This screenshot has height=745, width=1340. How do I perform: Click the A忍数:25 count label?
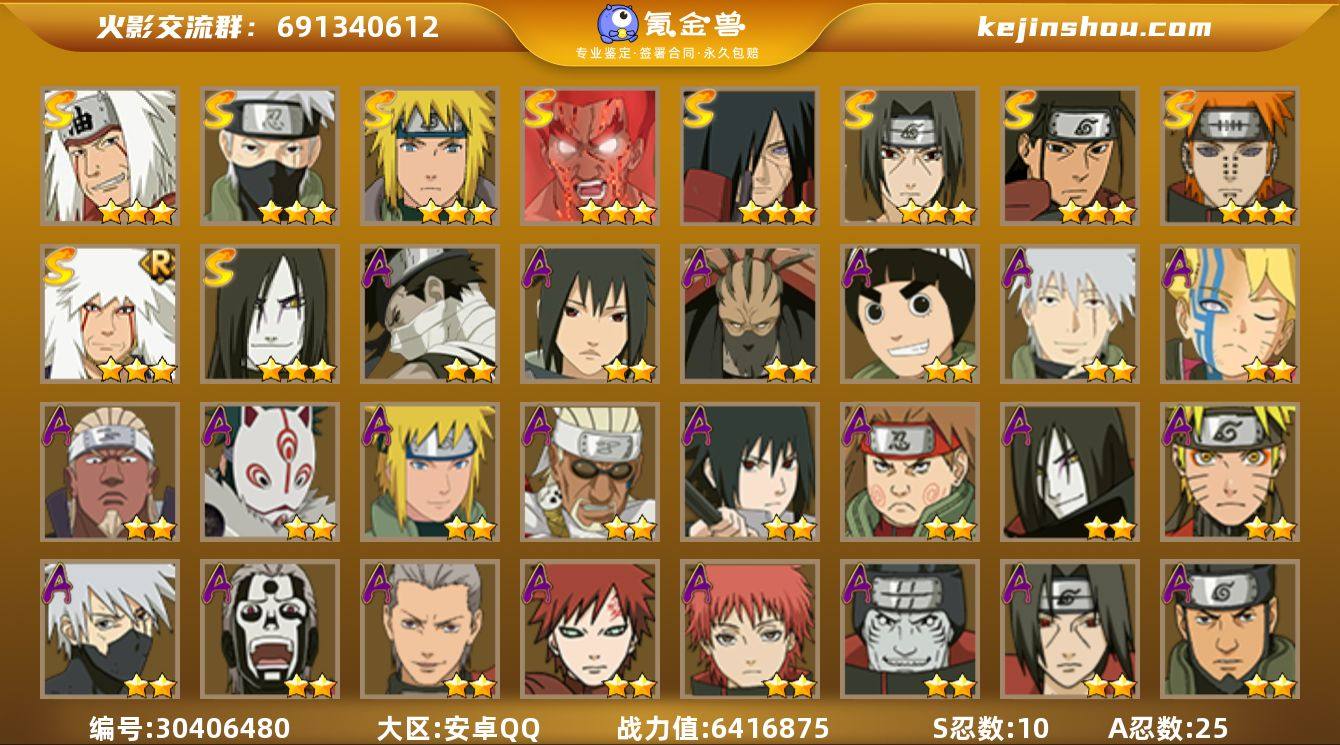click(1168, 728)
